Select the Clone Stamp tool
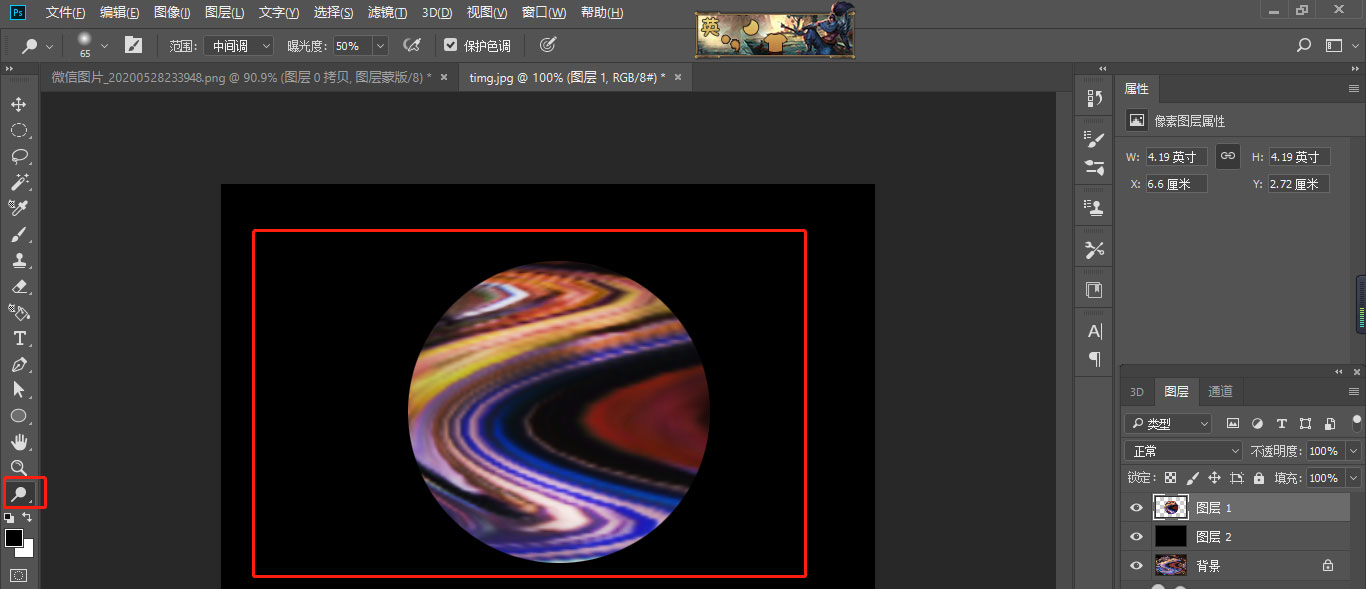 coord(19,260)
